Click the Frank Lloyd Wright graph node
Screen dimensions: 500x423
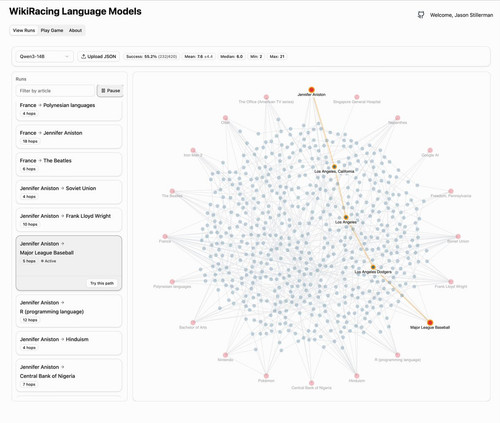click(x=451, y=282)
